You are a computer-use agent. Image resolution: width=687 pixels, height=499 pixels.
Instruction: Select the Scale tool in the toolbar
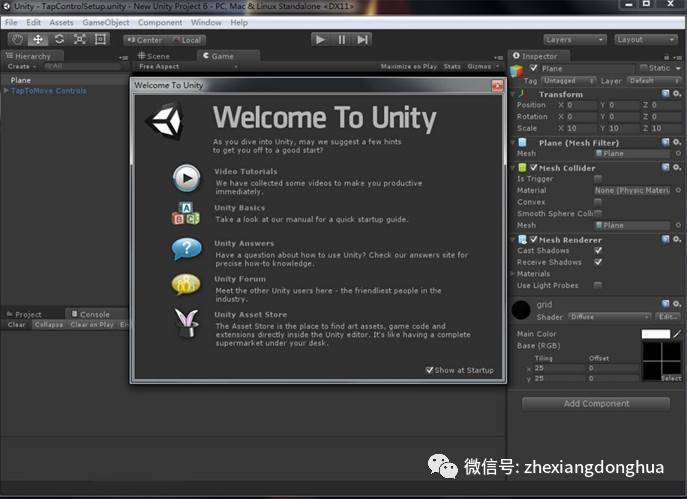tap(80, 39)
